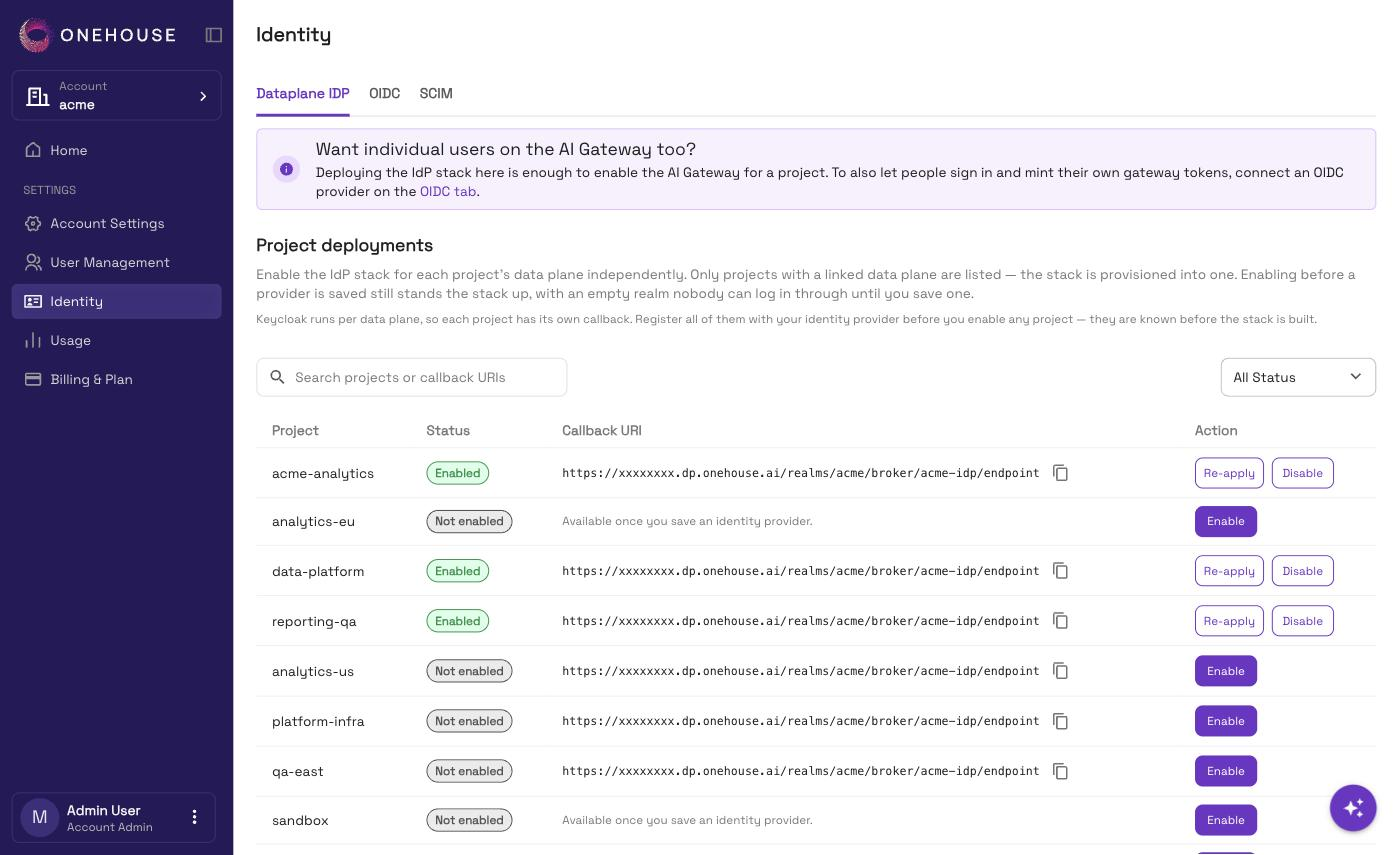Select Identity in sidebar
1400x855 pixels.
pos(116,301)
